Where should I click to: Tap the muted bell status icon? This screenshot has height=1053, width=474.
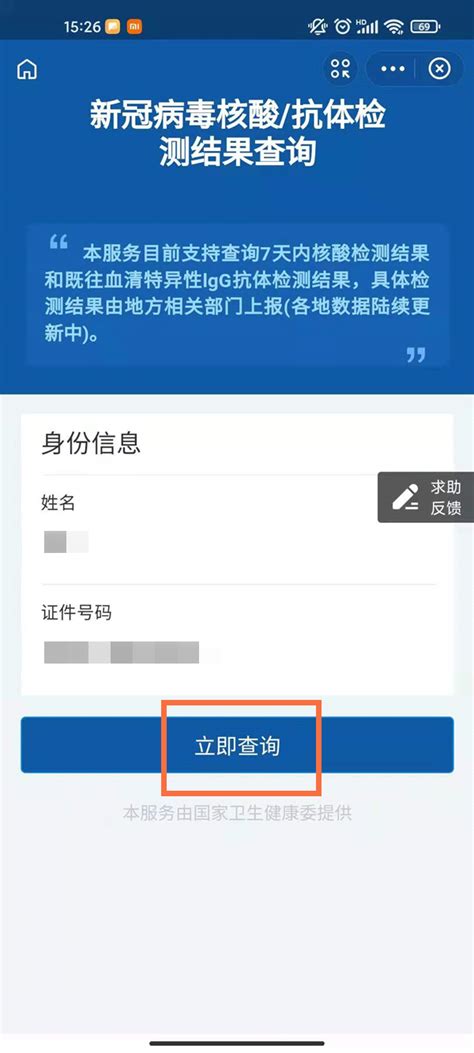tap(317, 27)
